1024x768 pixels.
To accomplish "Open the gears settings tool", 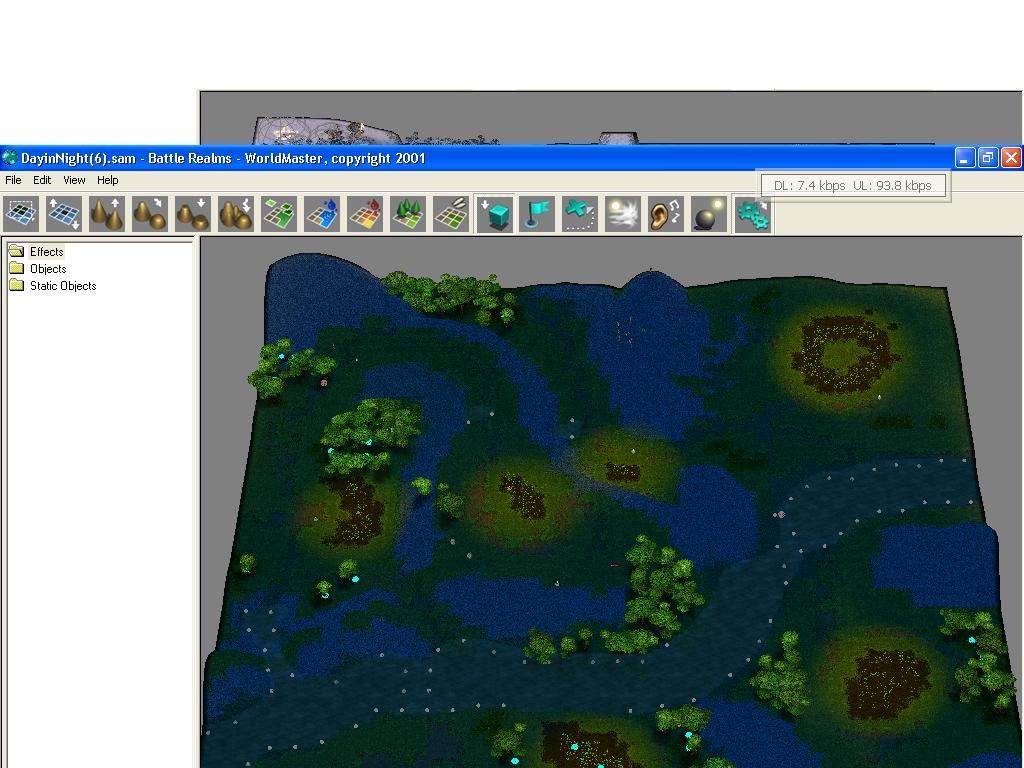I will (x=752, y=214).
